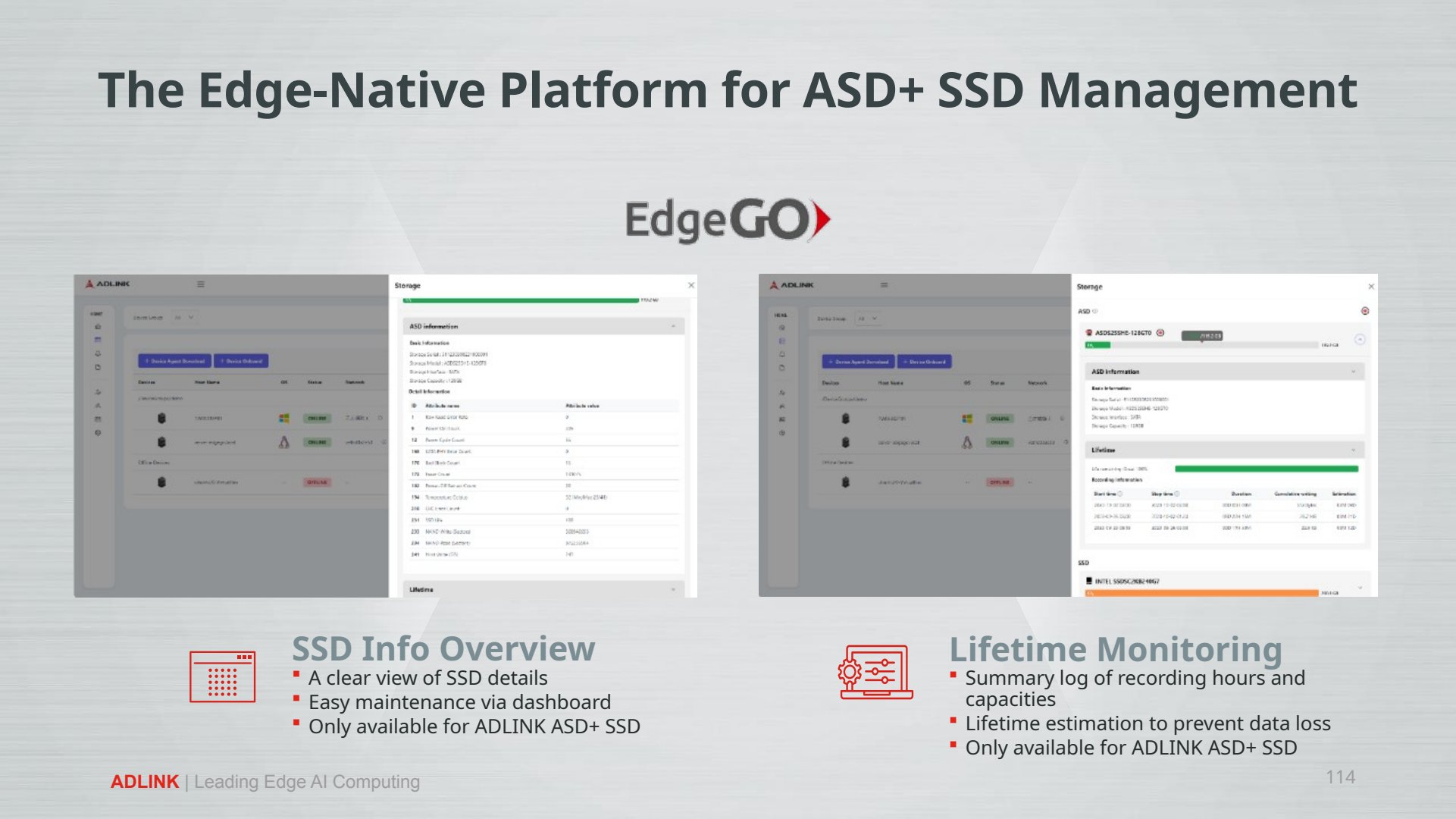Click the red Lifetime Monitoring settings icon
Image resolution: width=1456 pixels, height=819 pixels.
pyautogui.click(x=875, y=672)
